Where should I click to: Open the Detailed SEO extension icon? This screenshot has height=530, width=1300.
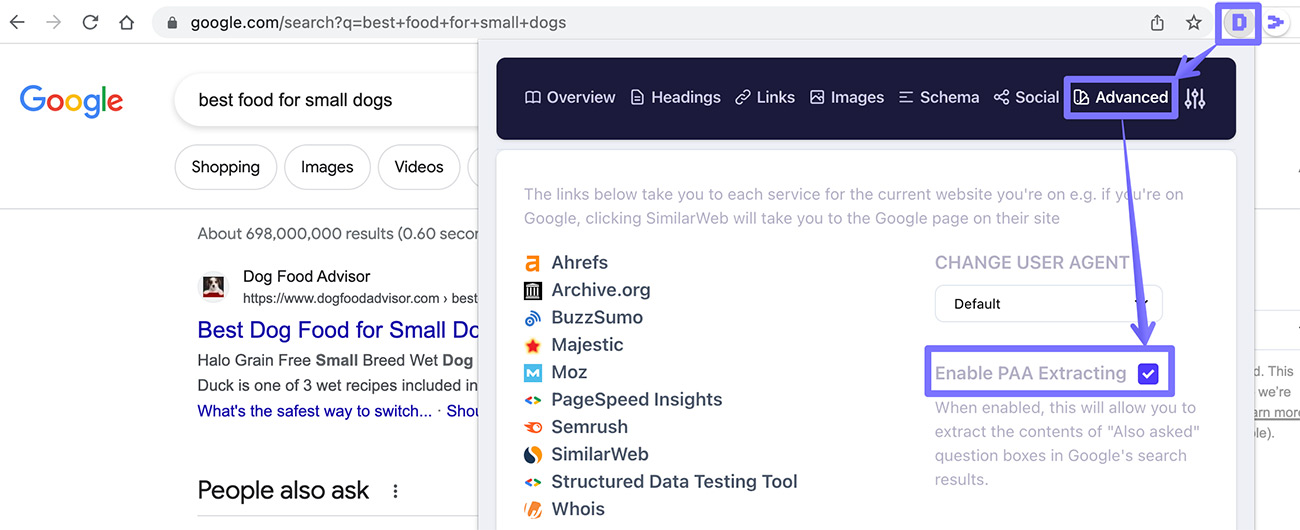[x=1240, y=22]
